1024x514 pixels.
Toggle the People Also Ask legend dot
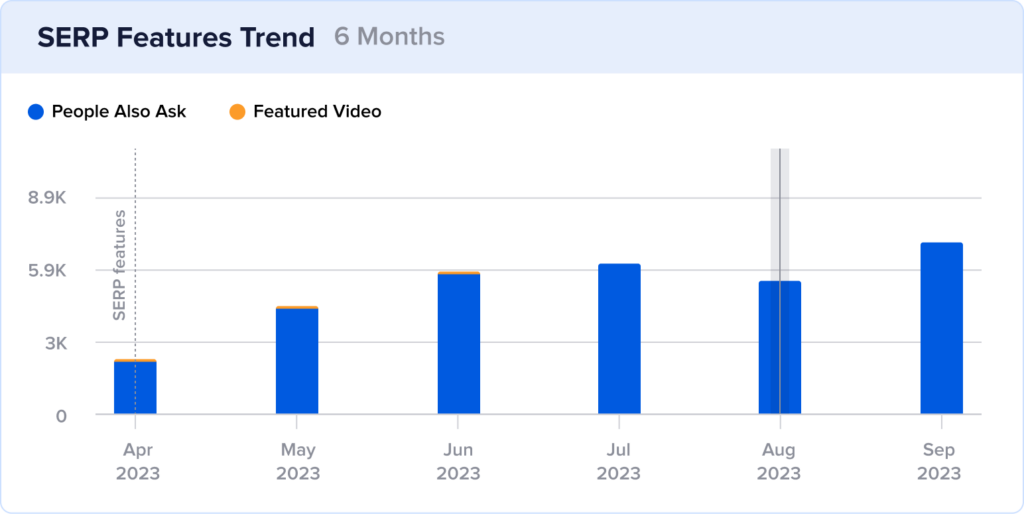(x=36, y=112)
